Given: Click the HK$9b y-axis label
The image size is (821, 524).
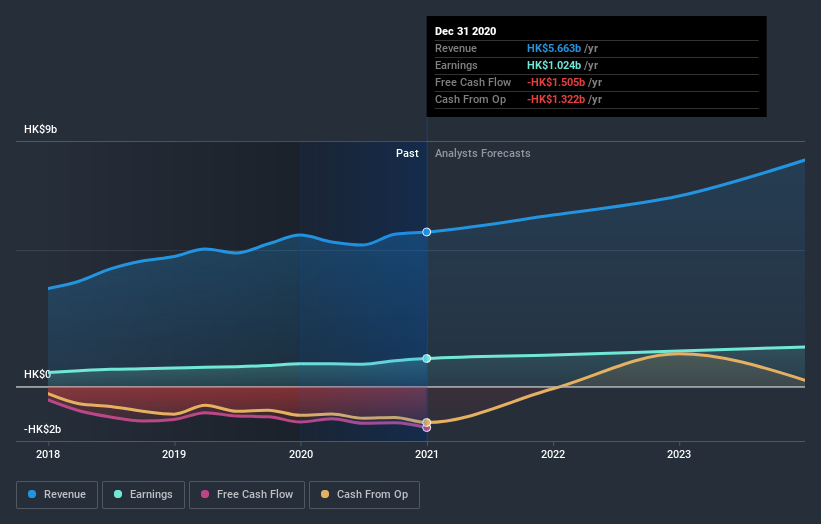Looking at the screenshot, I should (40, 129).
